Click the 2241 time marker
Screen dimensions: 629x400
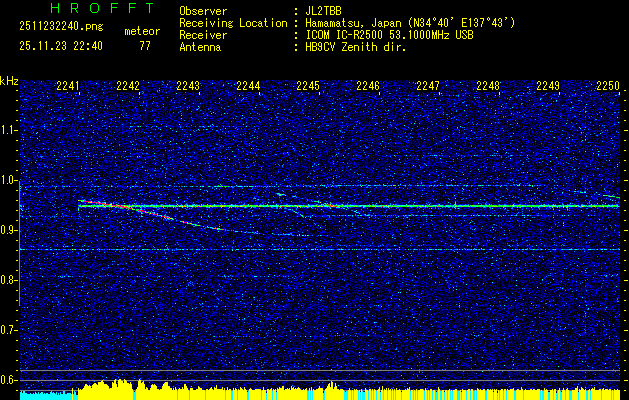(x=68, y=87)
